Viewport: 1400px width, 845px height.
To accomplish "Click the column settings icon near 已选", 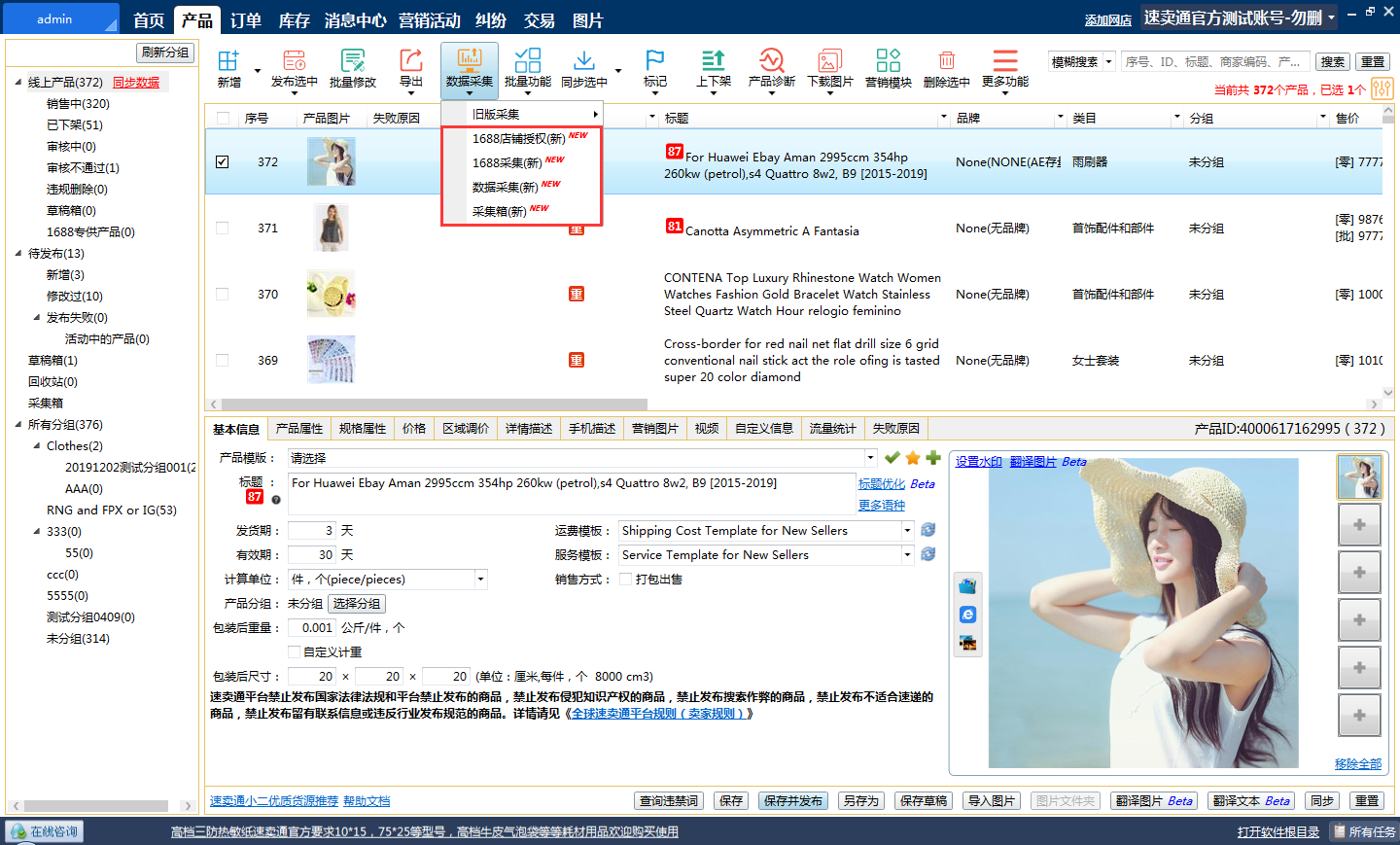I will pos(1382,88).
